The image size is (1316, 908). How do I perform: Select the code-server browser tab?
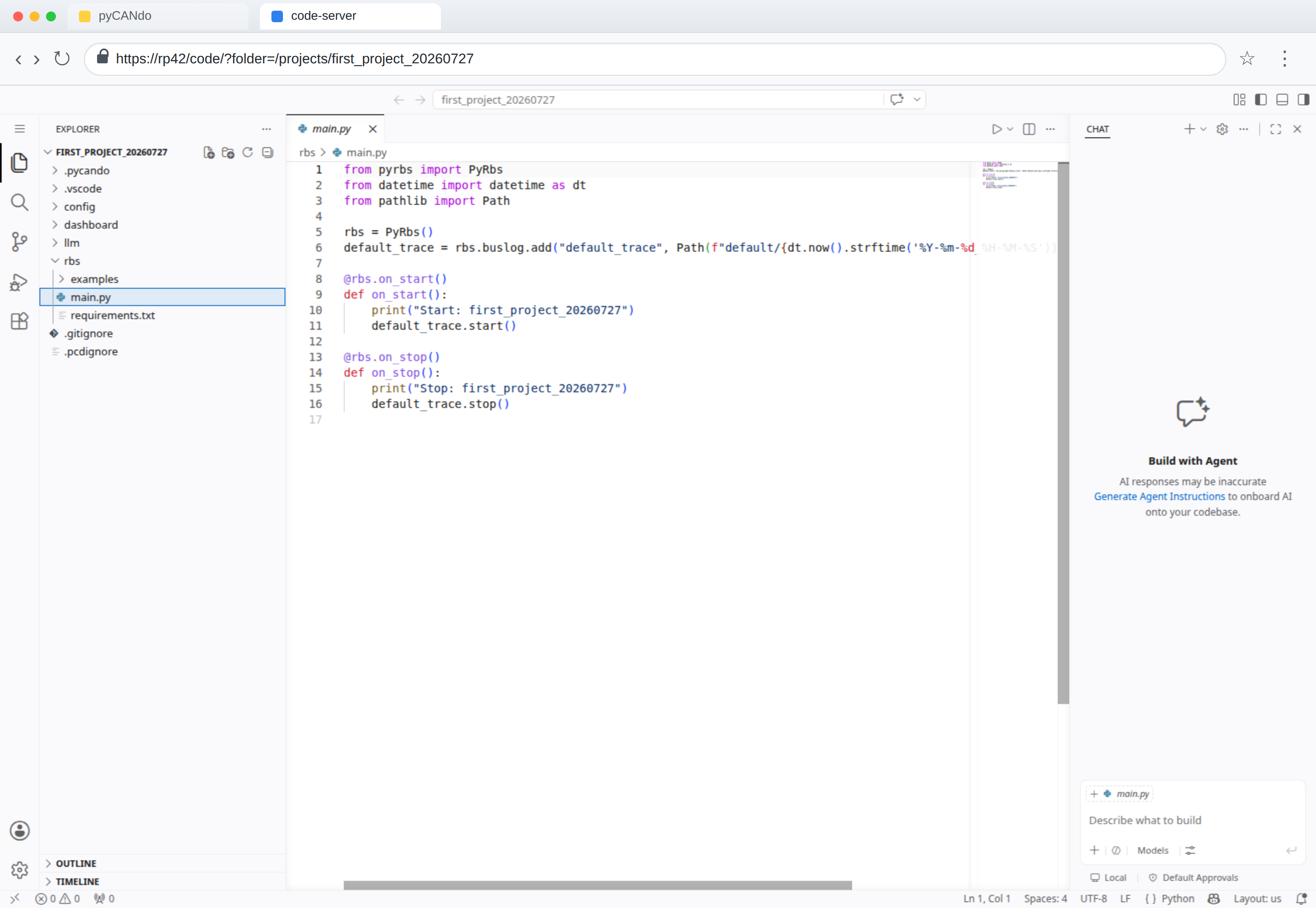[x=350, y=16]
